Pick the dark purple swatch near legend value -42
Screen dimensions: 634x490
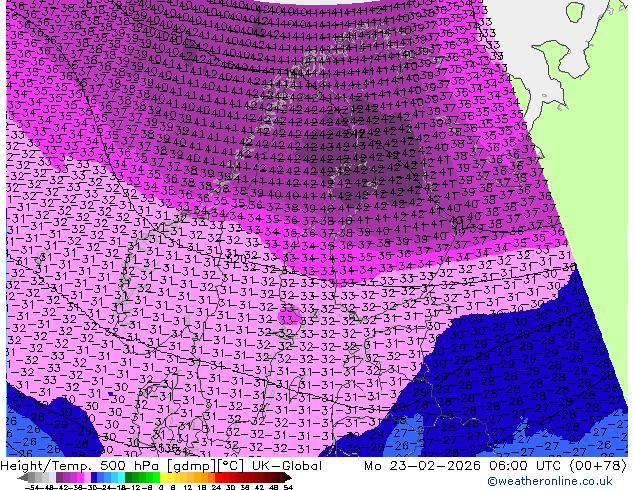tap(59, 478)
